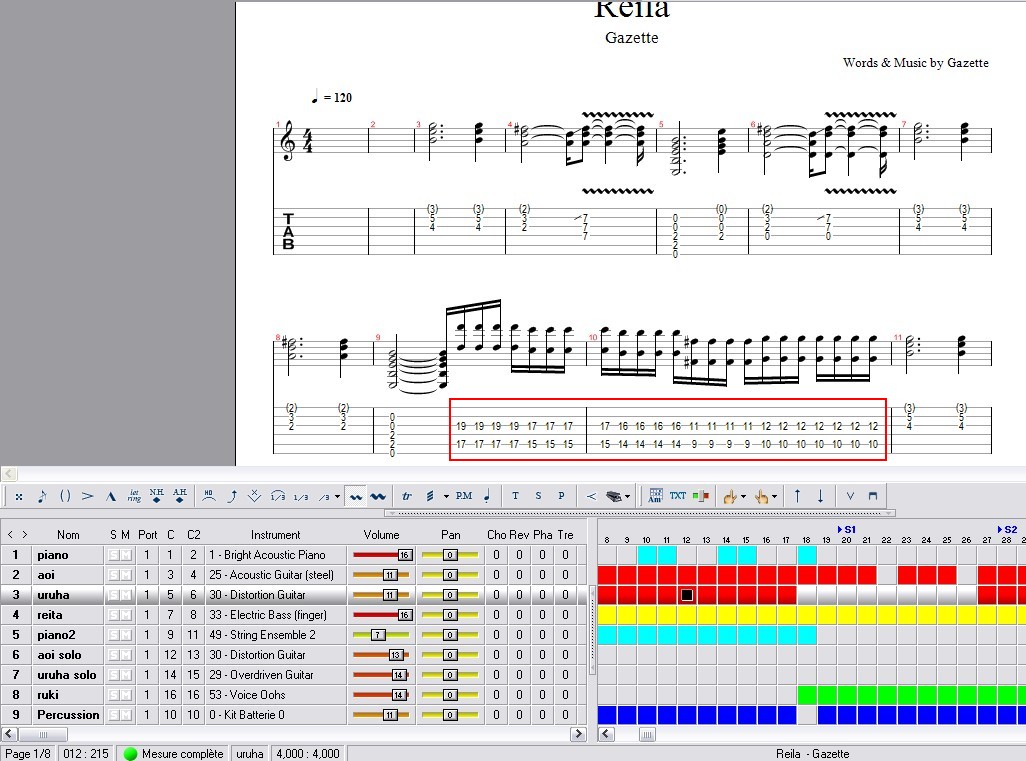
Task: Mute the aoi solo track
Action: click(x=126, y=655)
